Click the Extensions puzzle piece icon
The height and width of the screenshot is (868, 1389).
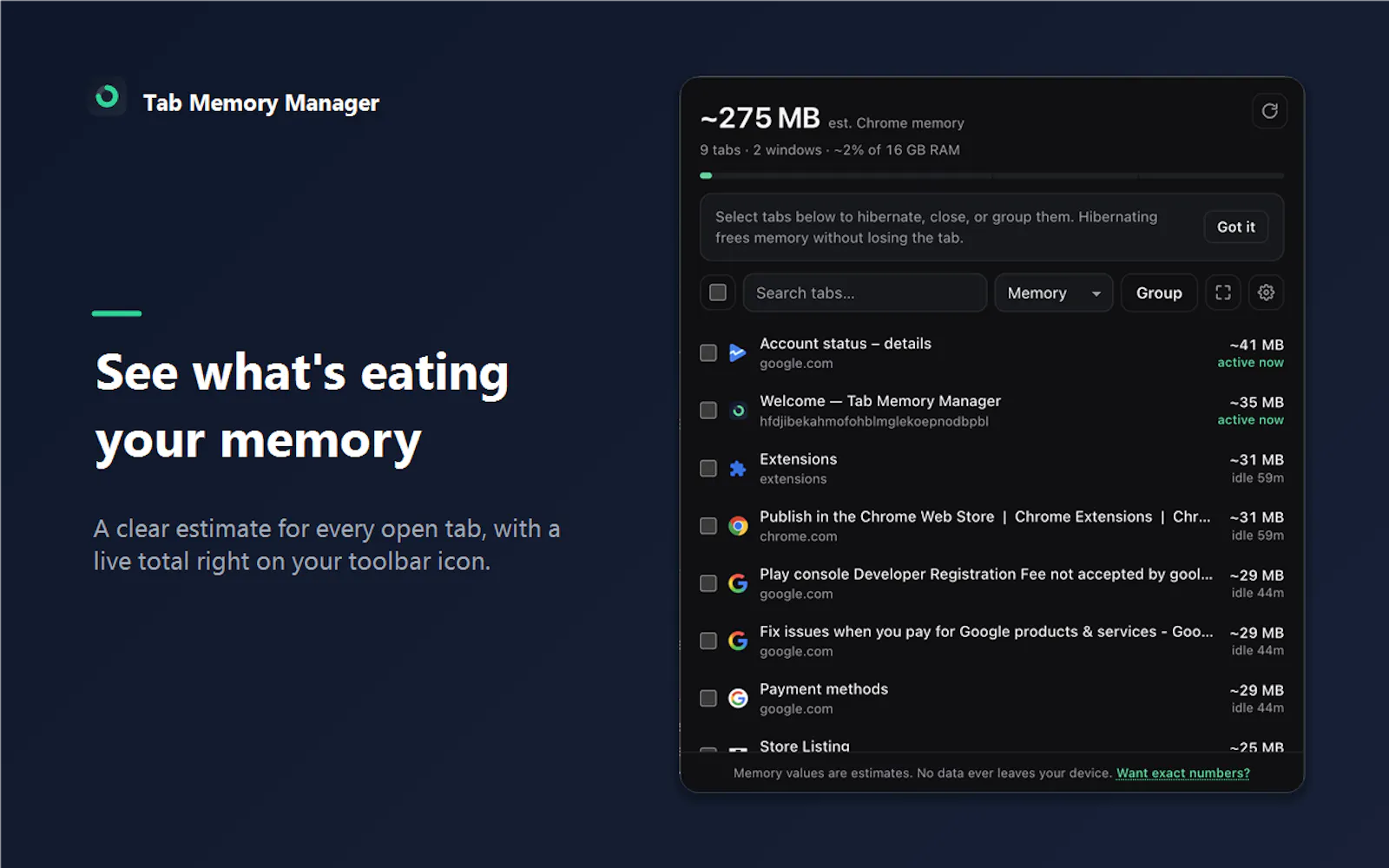point(738,469)
